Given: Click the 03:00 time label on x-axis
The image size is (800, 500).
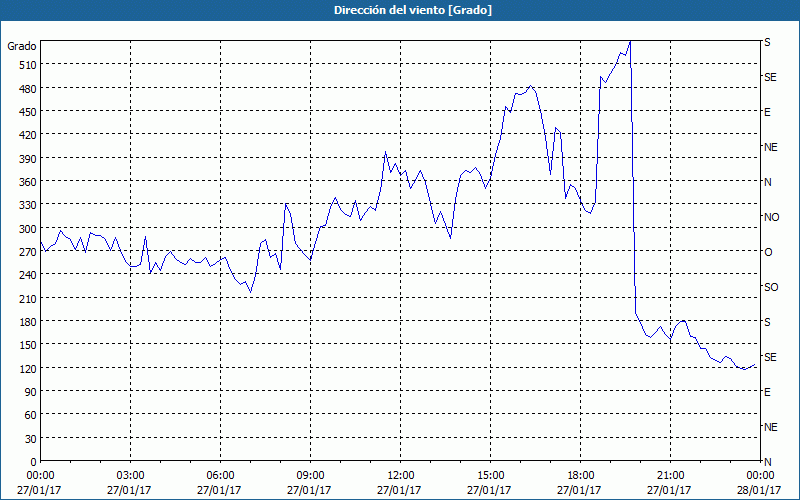Looking at the screenshot, I should (131, 475).
